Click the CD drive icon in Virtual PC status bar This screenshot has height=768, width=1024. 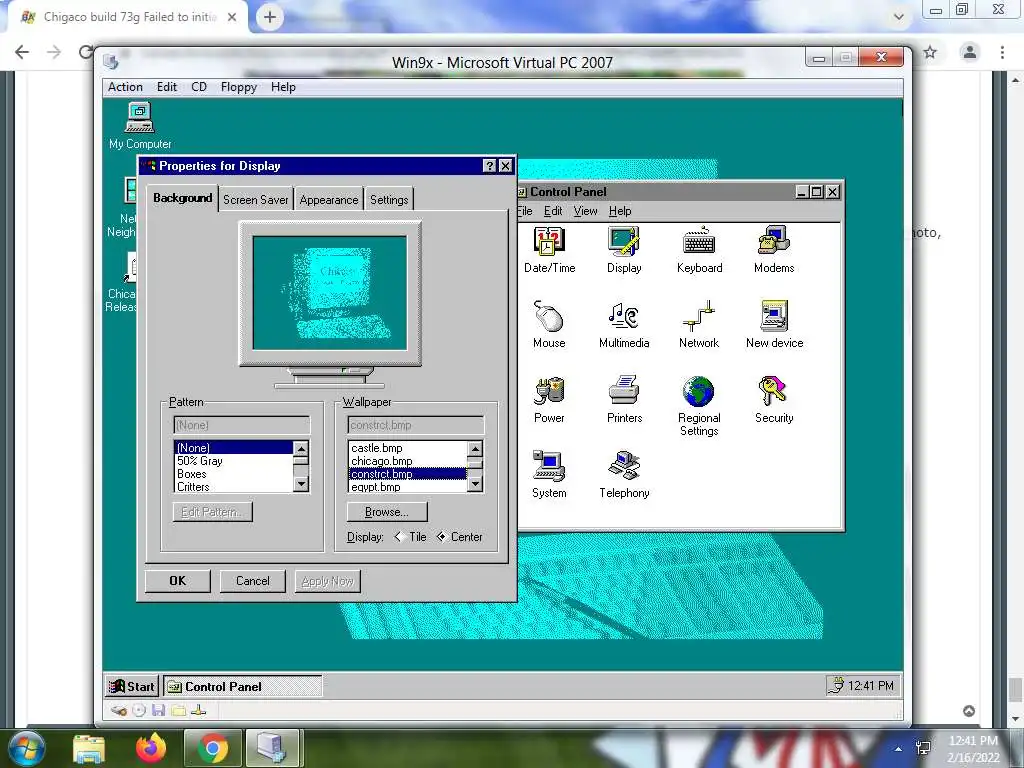click(138, 711)
